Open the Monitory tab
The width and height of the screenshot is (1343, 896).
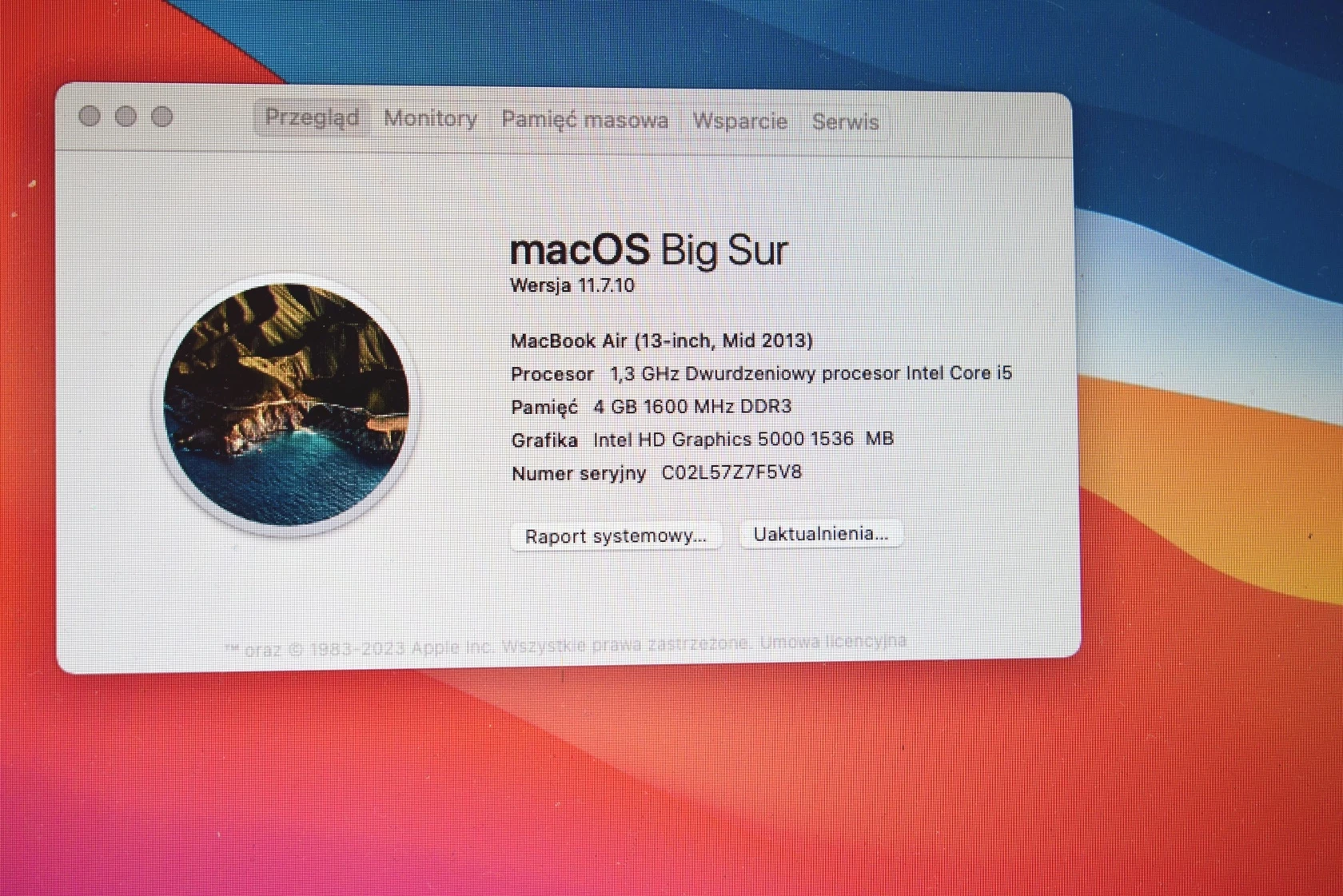(x=430, y=119)
